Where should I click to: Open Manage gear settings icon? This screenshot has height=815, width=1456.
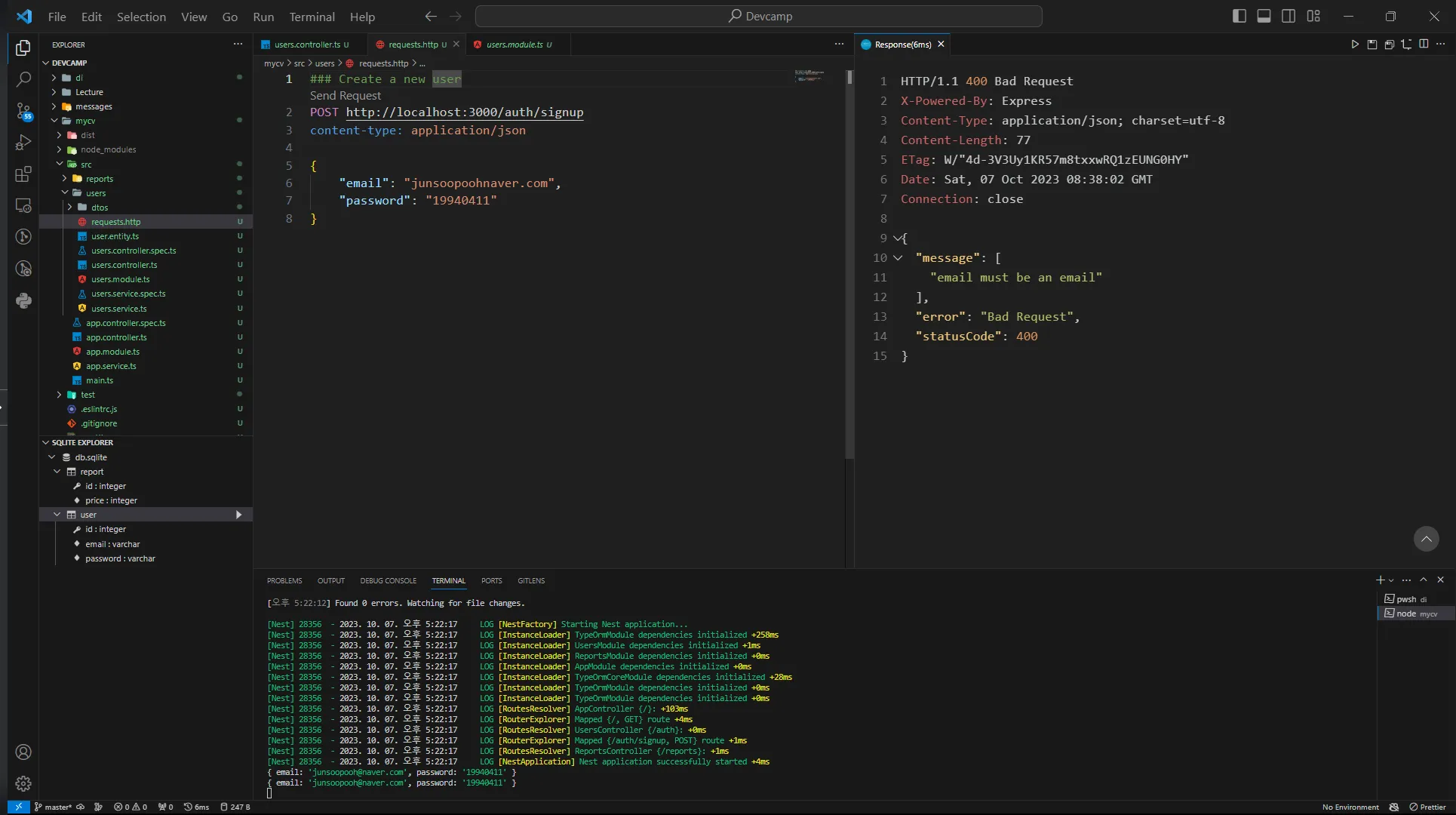23,783
